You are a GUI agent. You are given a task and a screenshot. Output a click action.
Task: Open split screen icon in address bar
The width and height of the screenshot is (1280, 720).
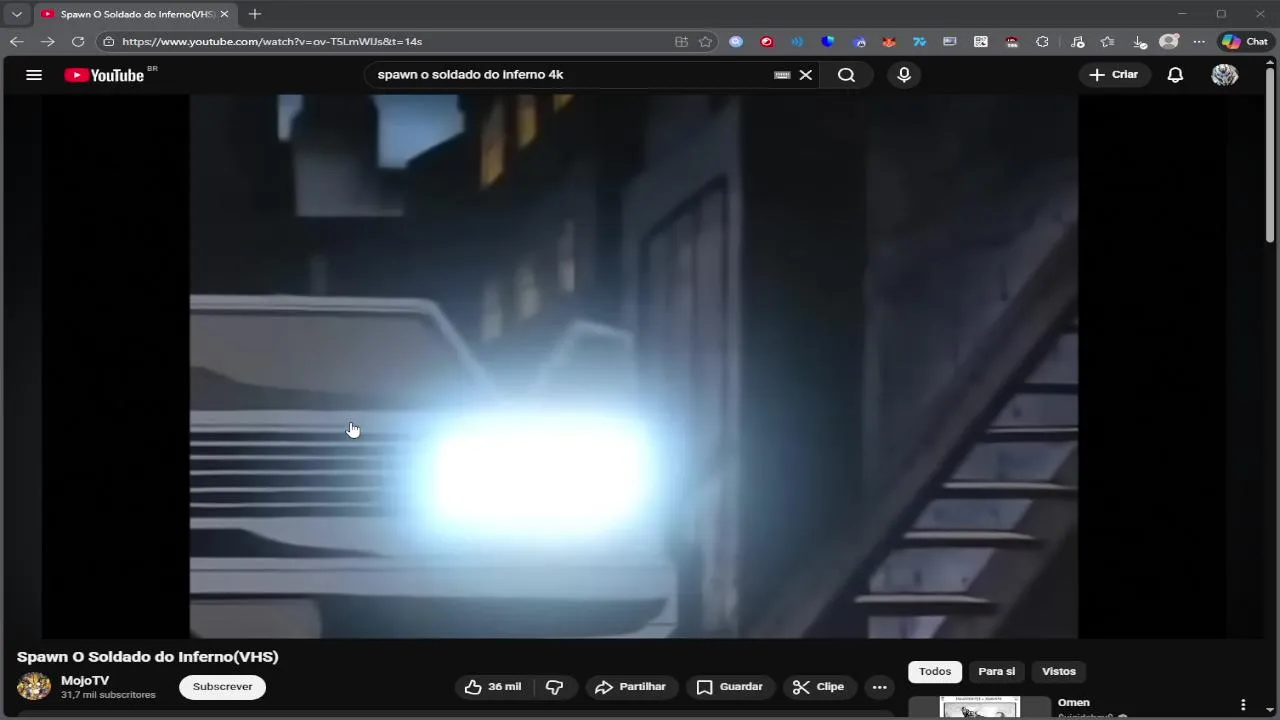pyautogui.click(x=681, y=42)
